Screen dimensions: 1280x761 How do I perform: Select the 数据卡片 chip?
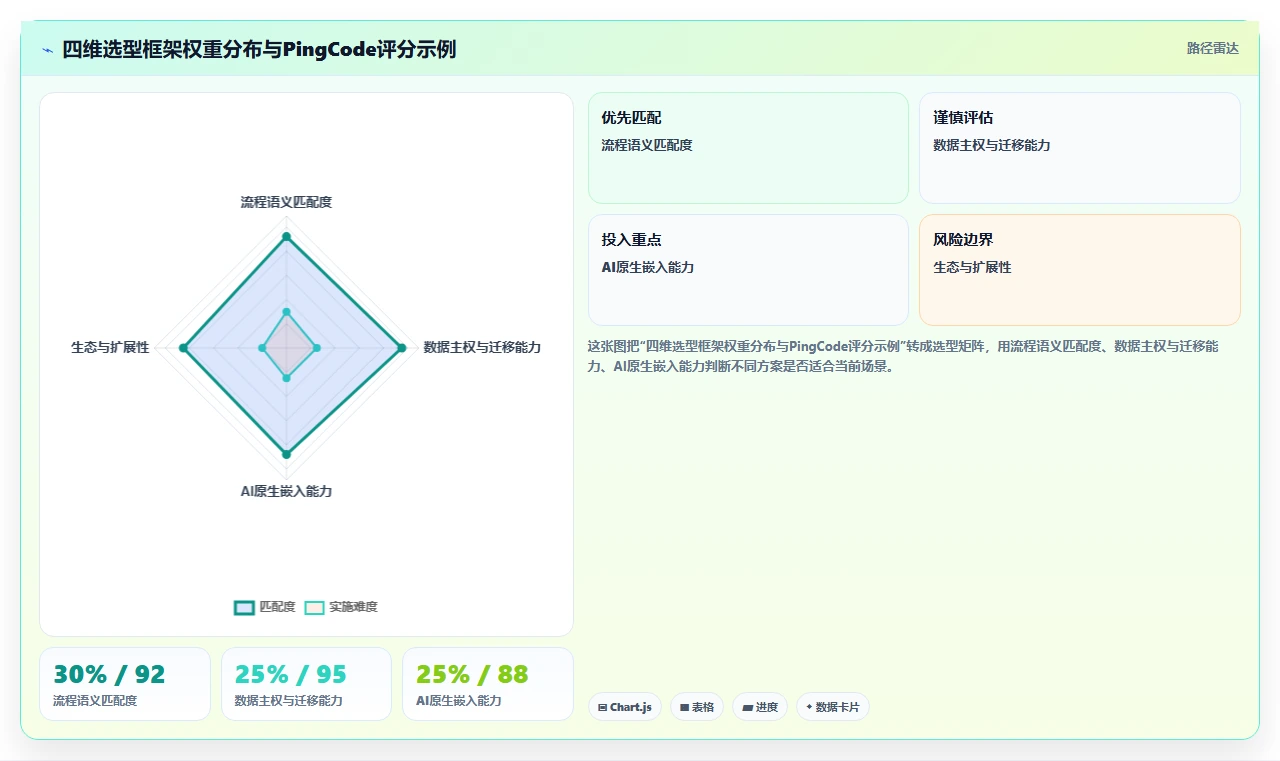click(833, 707)
